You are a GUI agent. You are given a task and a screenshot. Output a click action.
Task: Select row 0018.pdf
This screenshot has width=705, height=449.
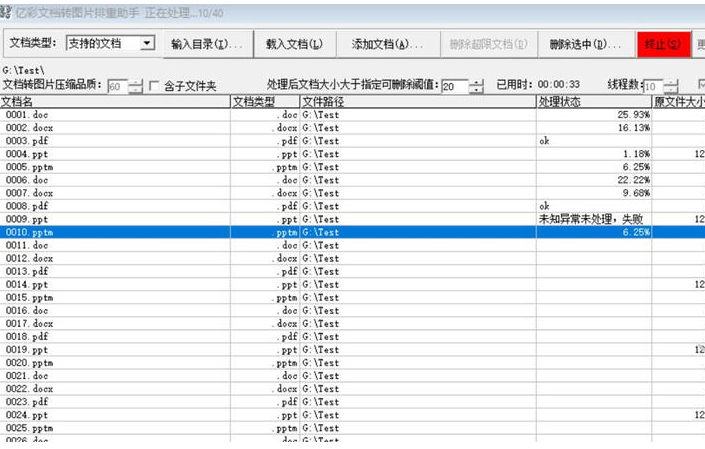coord(352,337)
